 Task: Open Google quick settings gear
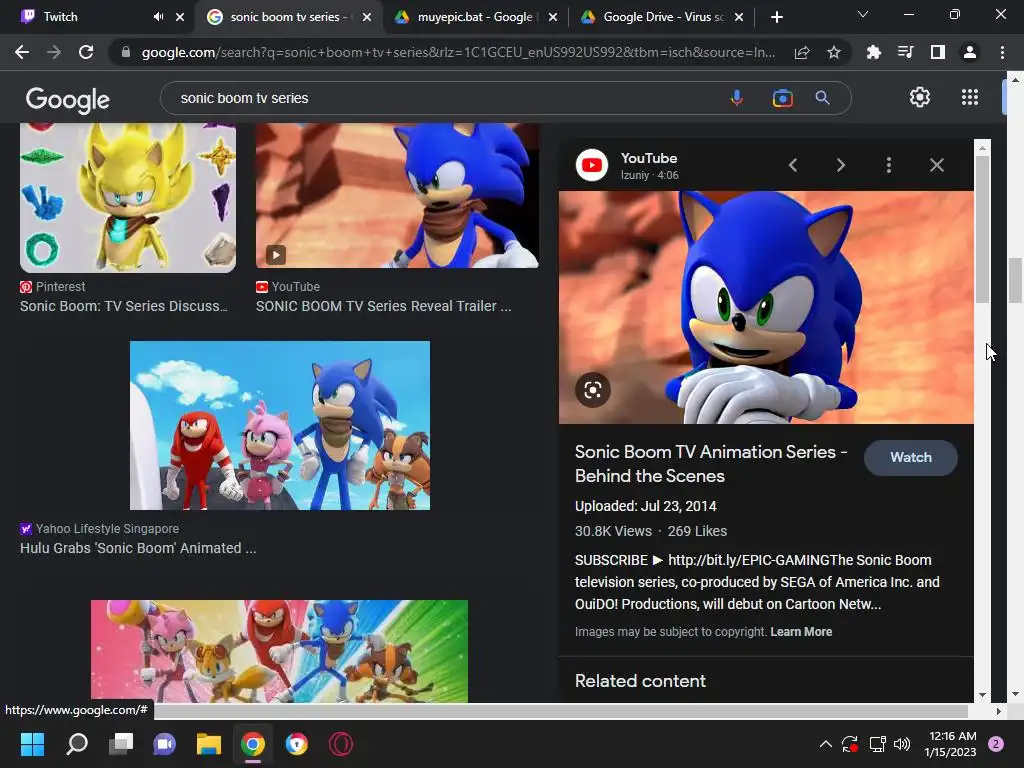920,97
